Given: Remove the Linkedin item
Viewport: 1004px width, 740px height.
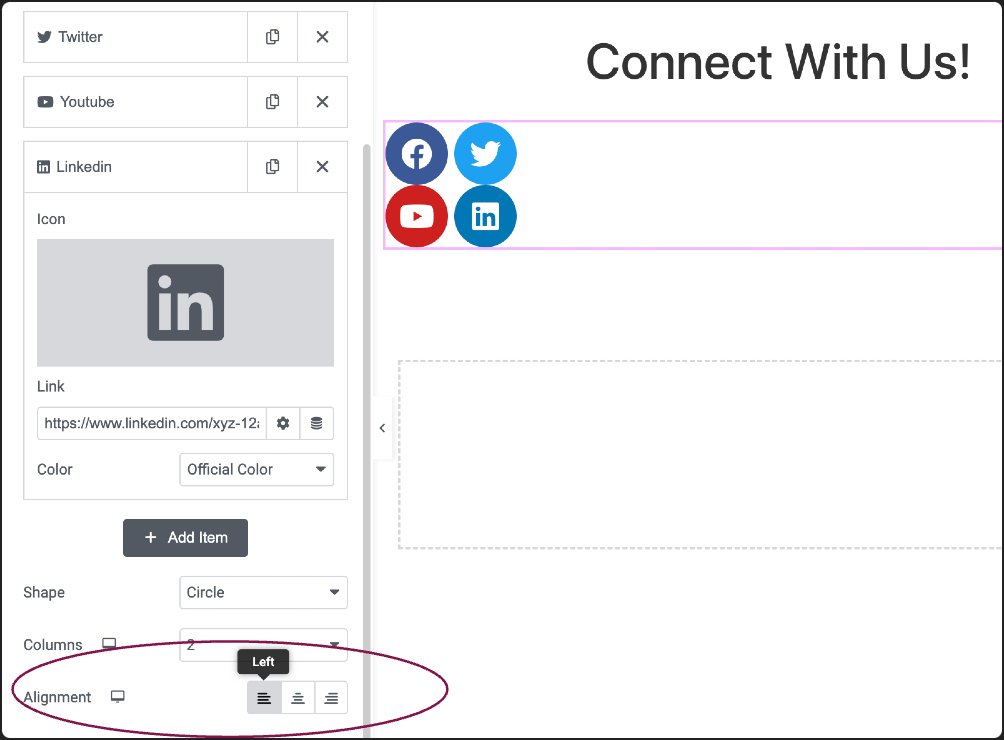Looking at the screenshot, I should click(323, 166).
